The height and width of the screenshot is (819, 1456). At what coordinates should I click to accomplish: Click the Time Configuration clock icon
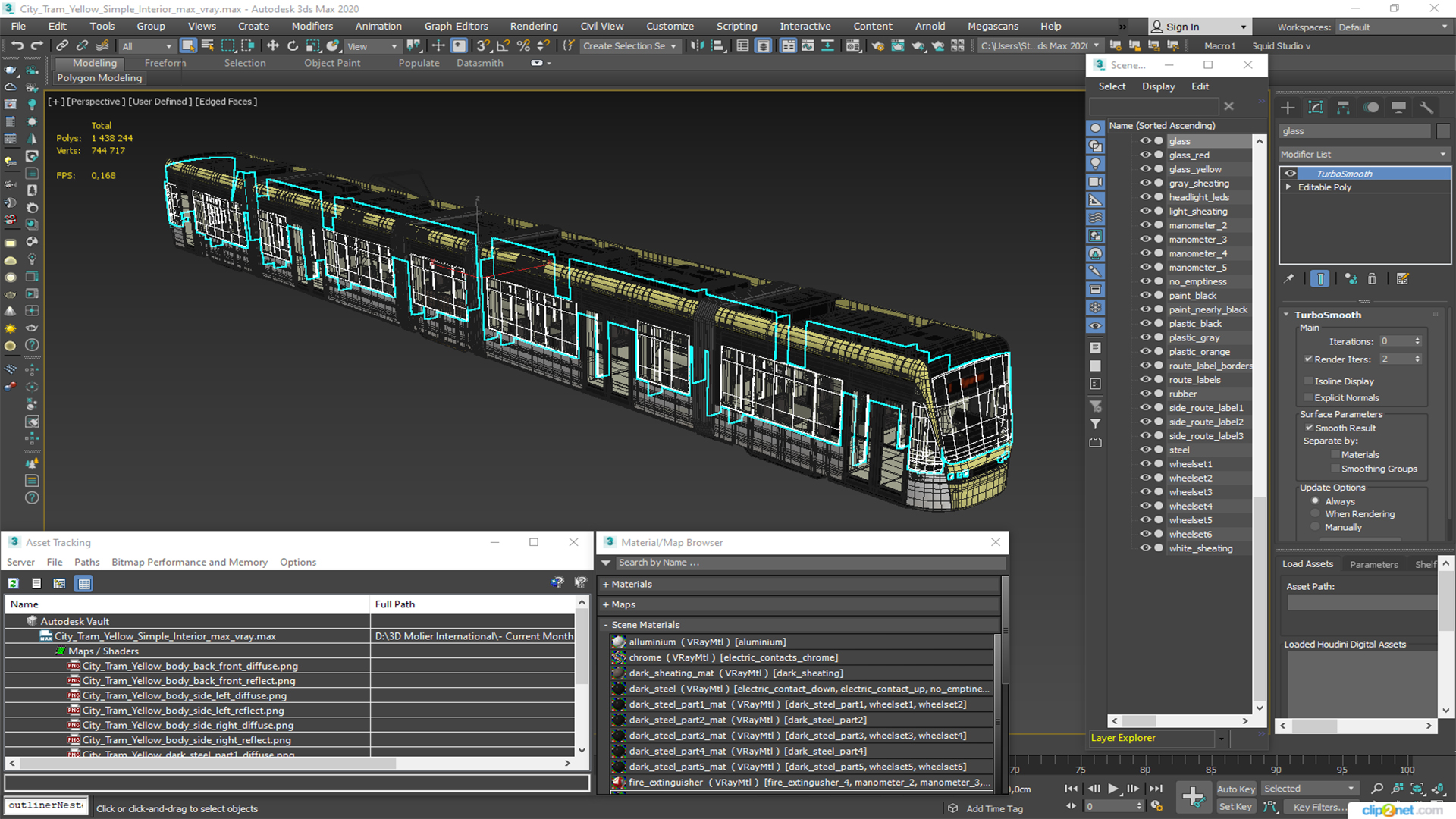1156,806
